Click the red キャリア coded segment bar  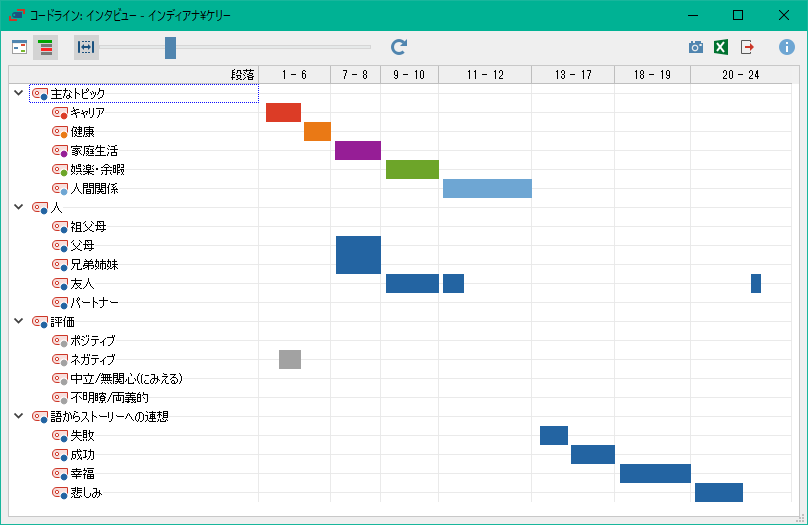point(283,112)
